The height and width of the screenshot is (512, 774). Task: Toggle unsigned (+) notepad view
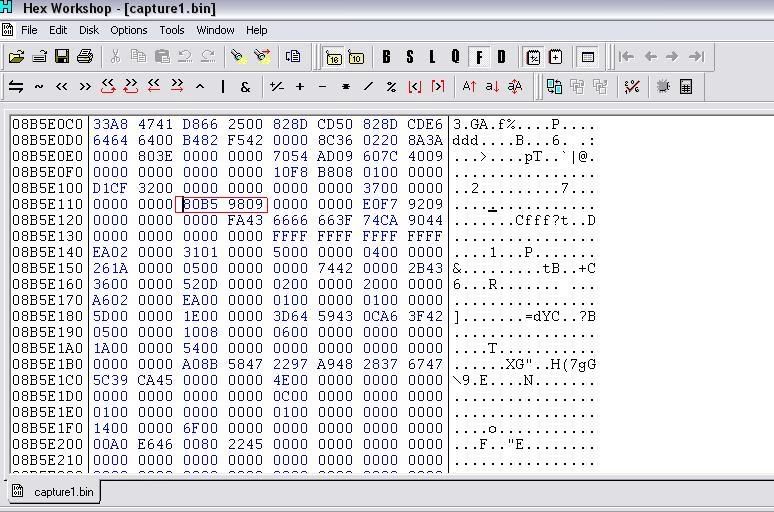point(555,57)
